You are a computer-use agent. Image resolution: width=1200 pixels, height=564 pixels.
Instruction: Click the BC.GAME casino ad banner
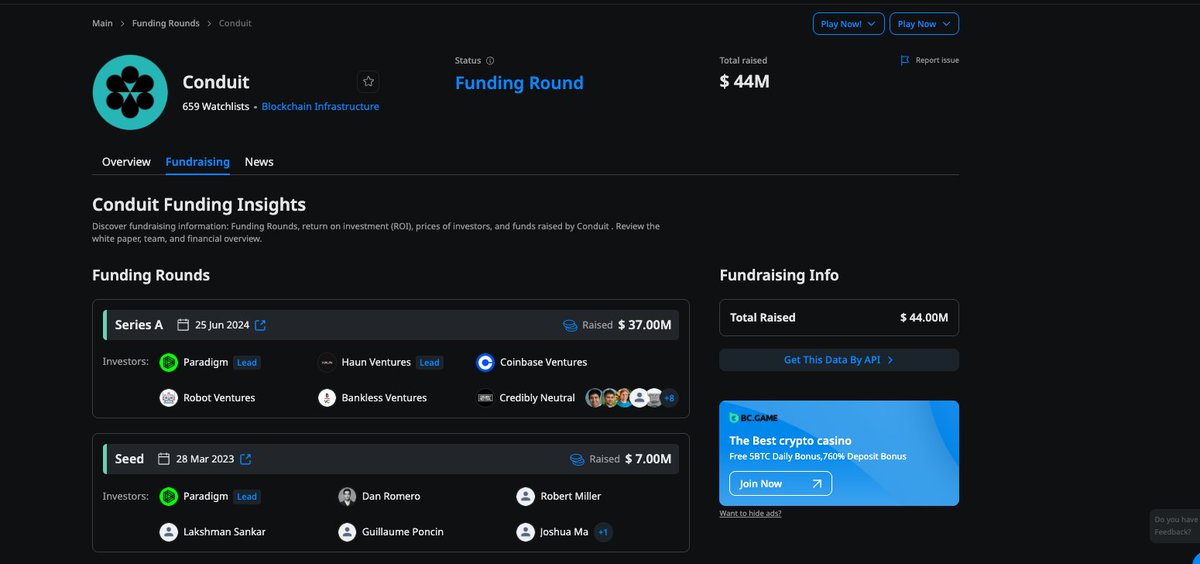tap(839, 453)
